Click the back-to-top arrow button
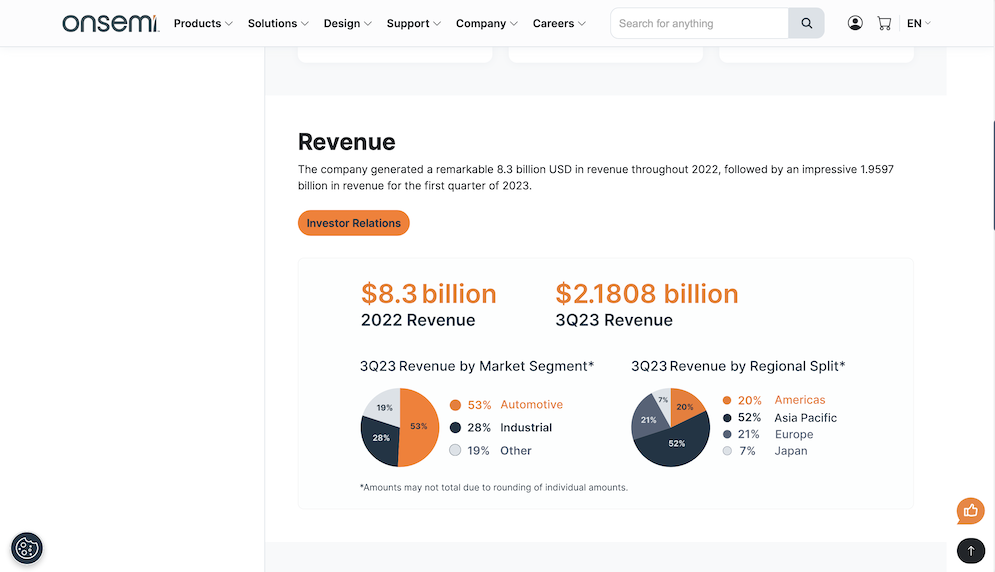 tap(970, 550)
